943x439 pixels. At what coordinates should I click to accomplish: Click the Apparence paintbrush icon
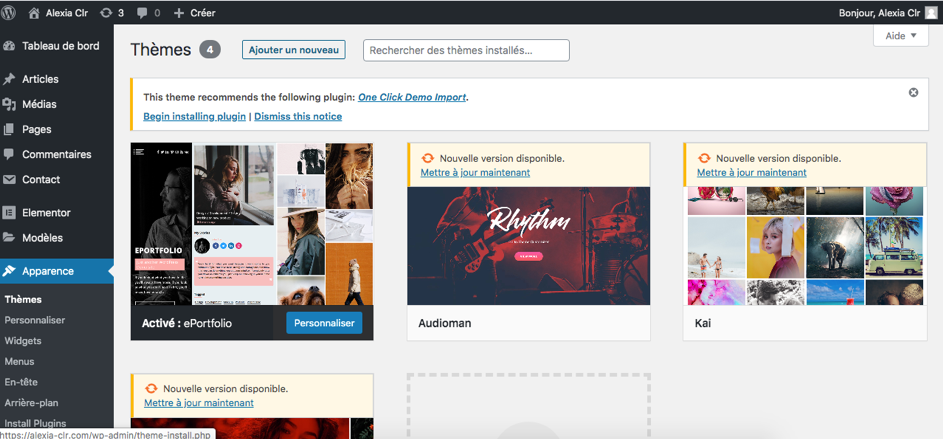coord(9,271)
